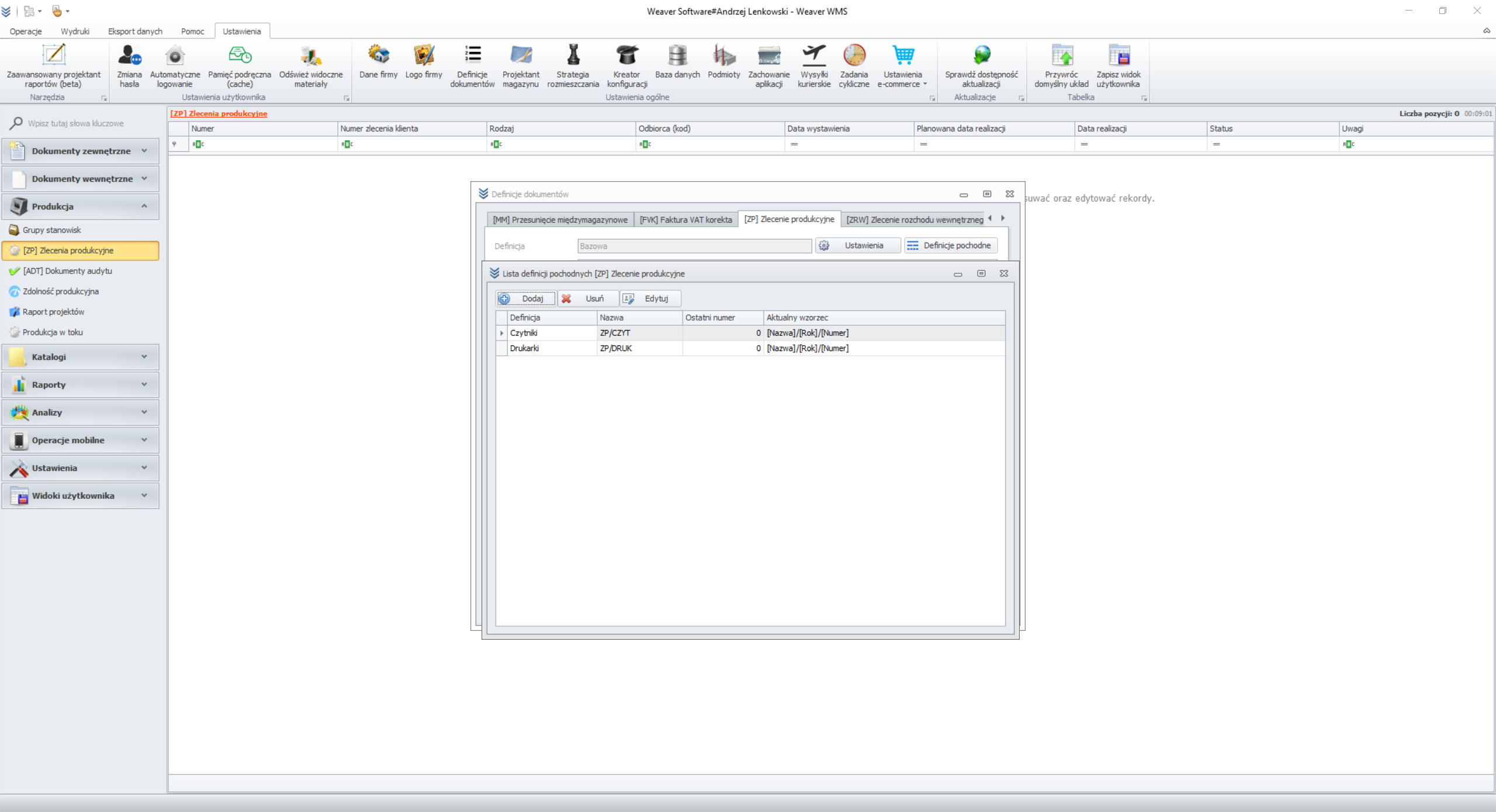
Task: Open Zmiana hasła tool
Action: pyautogui.click(x=129, y=66)
